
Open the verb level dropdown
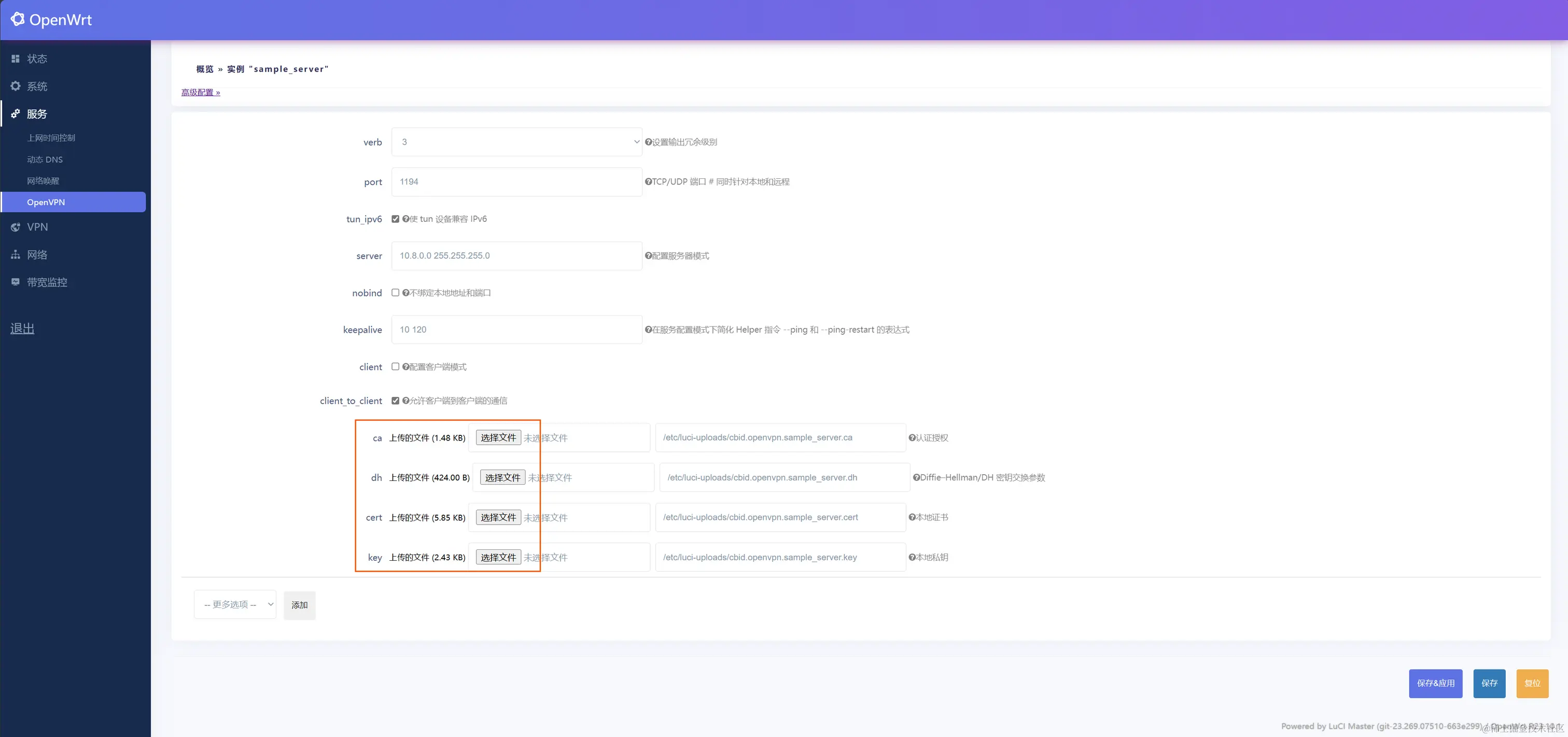[x=516, y=142]
